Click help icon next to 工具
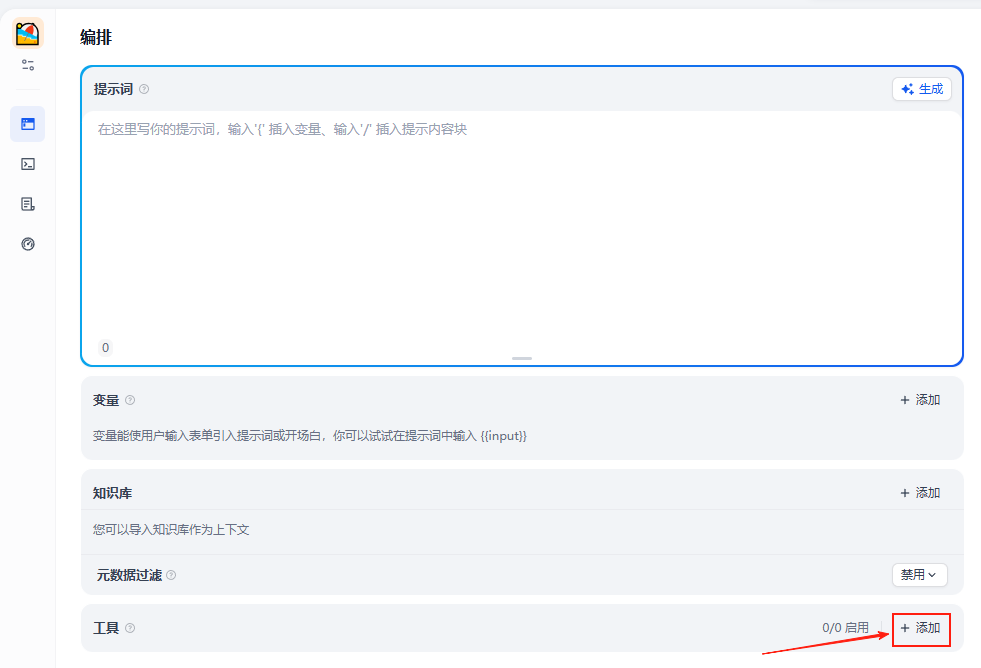The width and height of the screenshot is (981, 668). (x=130, y=628)
